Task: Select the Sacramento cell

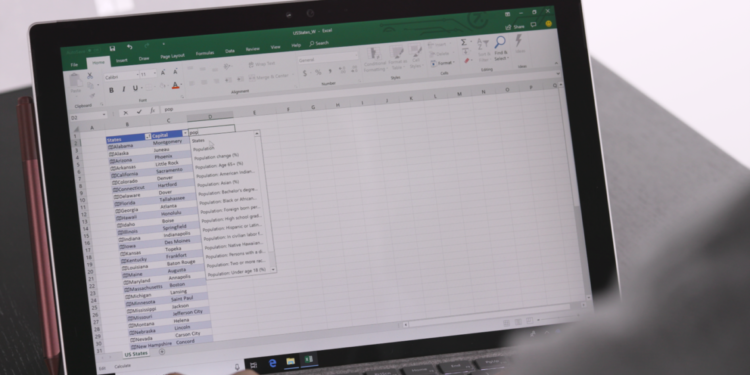Action: [169, 170]
